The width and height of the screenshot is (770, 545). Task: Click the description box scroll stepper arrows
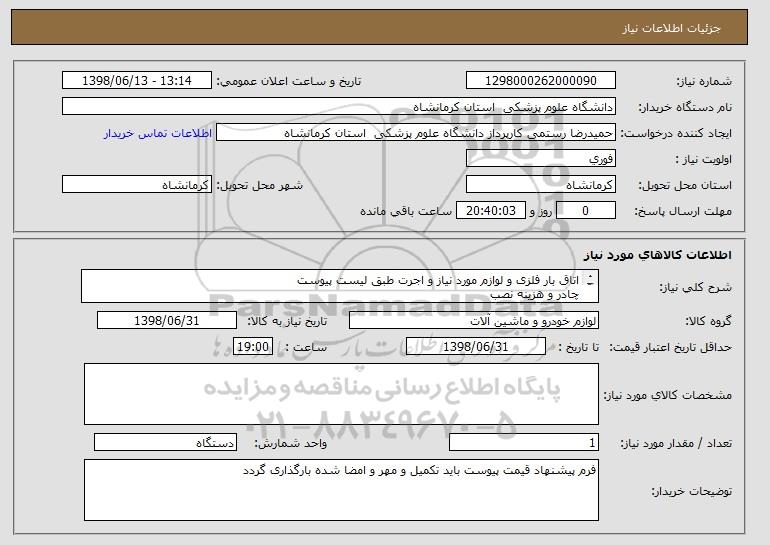[590, 280]
